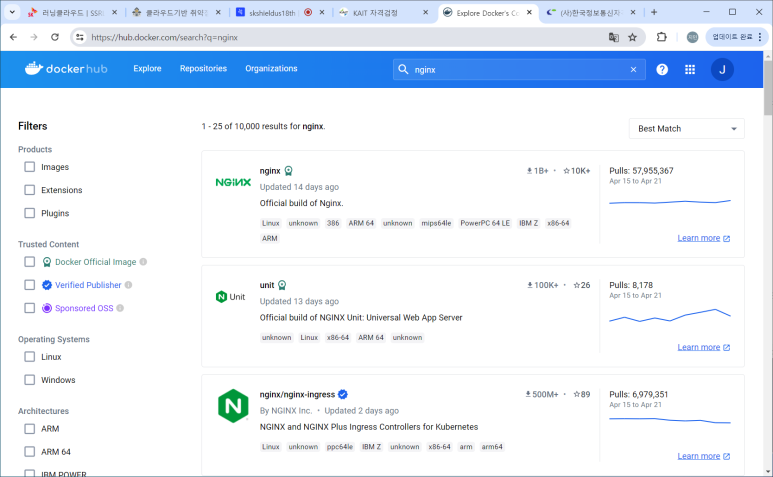Click info icon beside Verified Publisher
The height and width of the screenshot is (477, 773).
coord(128,285)
